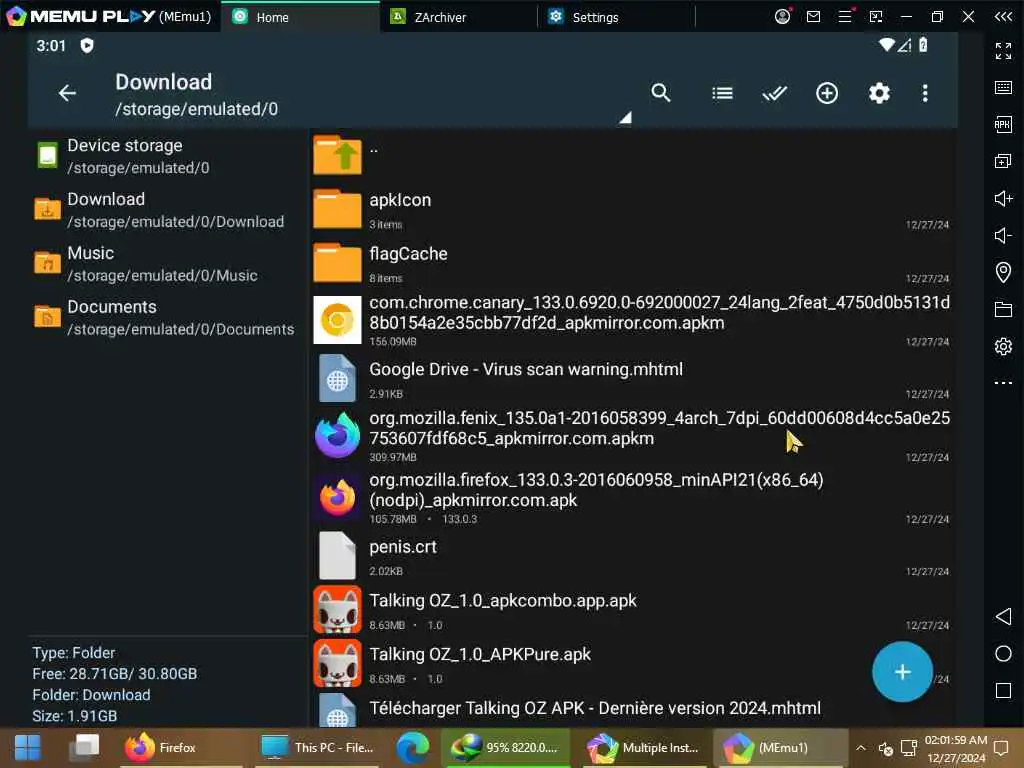This screenshot has width=1024, height=768.
Task: Open Talking OZ_1.0_apkcombo.app.apk
Action: [632, 610]
